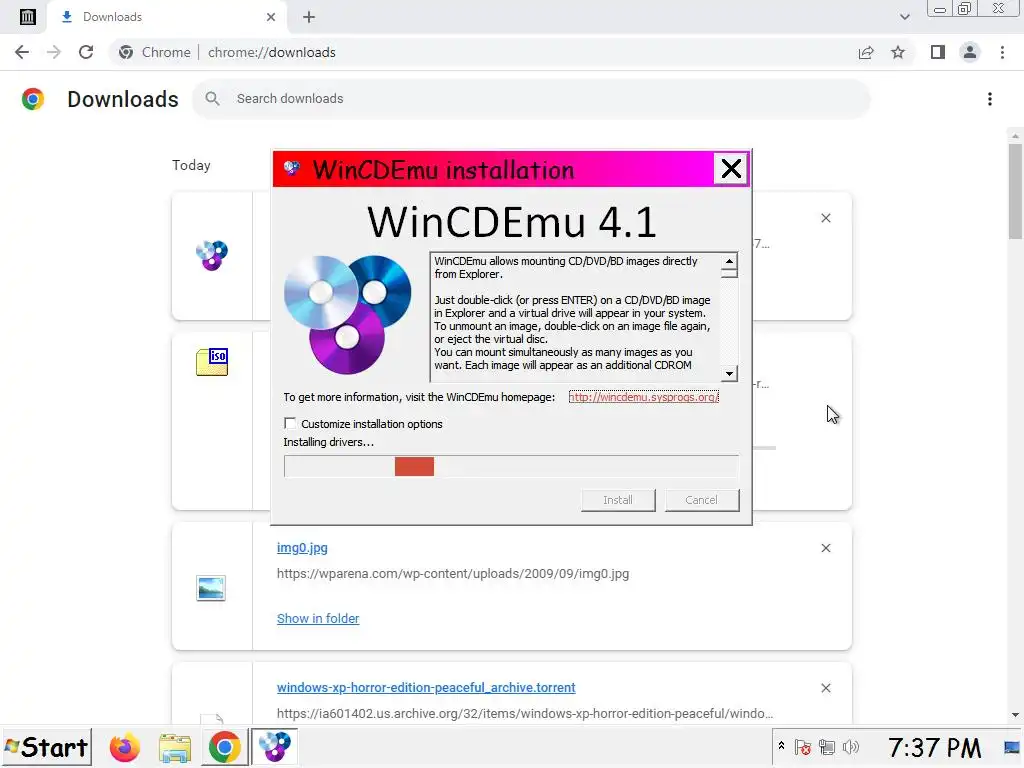Open the tab search dropdown chevron
Screen dimensions: 1024x768
click(904, 17)
